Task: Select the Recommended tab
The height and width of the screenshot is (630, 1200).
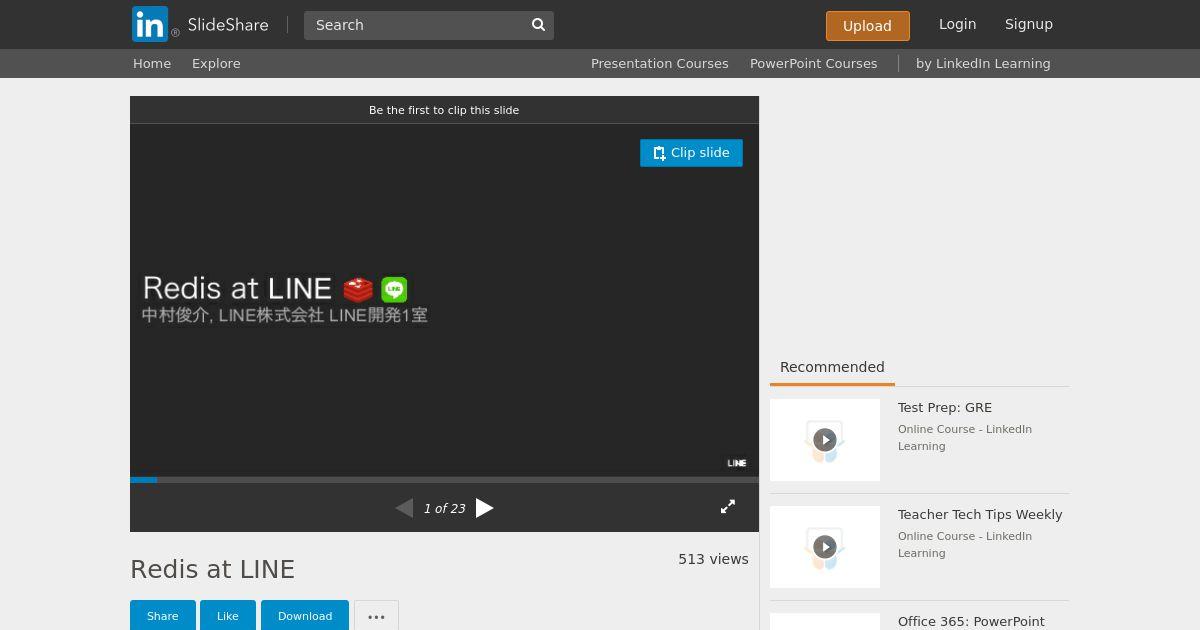Action: pos(832,367)
